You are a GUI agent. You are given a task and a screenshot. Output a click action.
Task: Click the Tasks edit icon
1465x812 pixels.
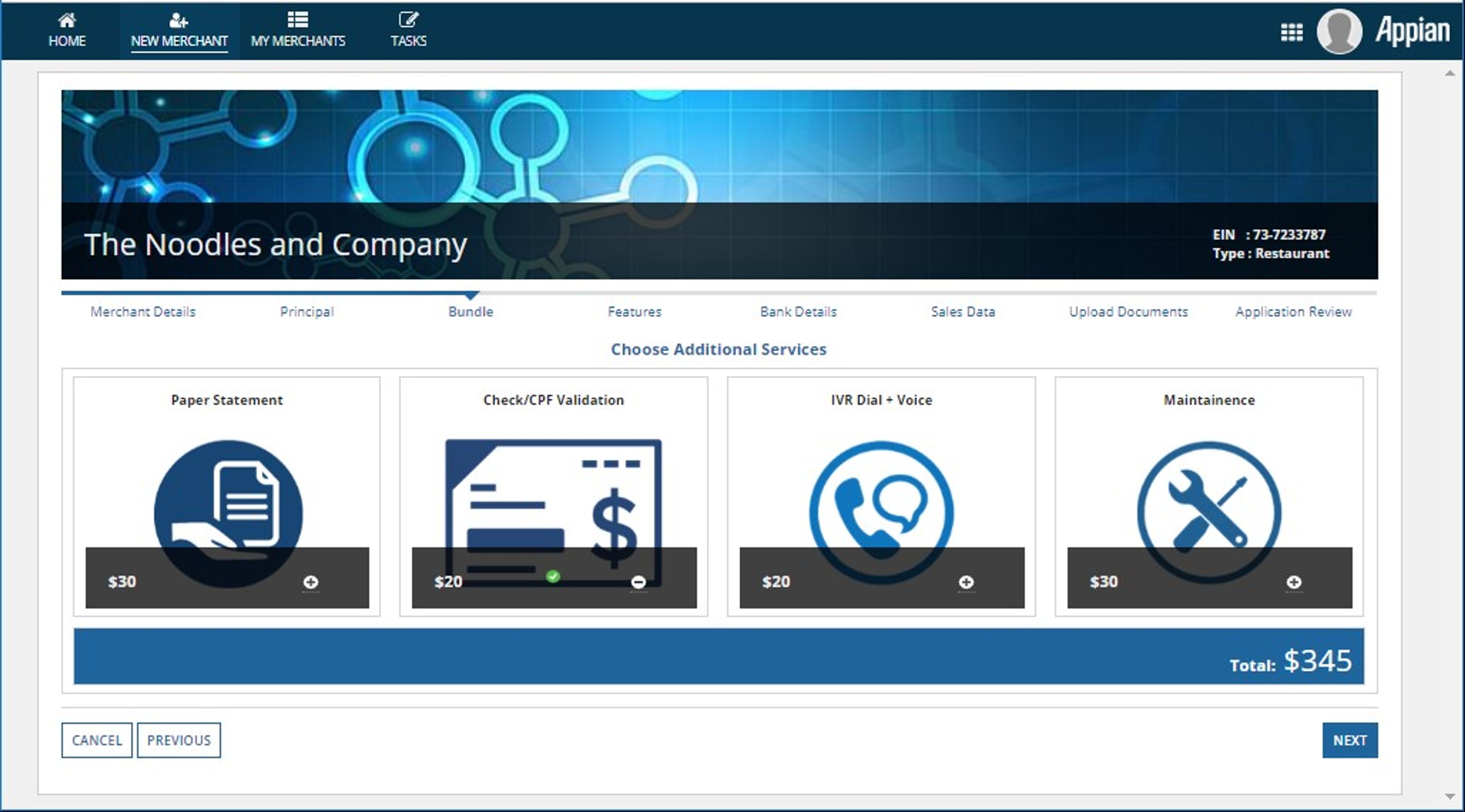pos(408,19)
